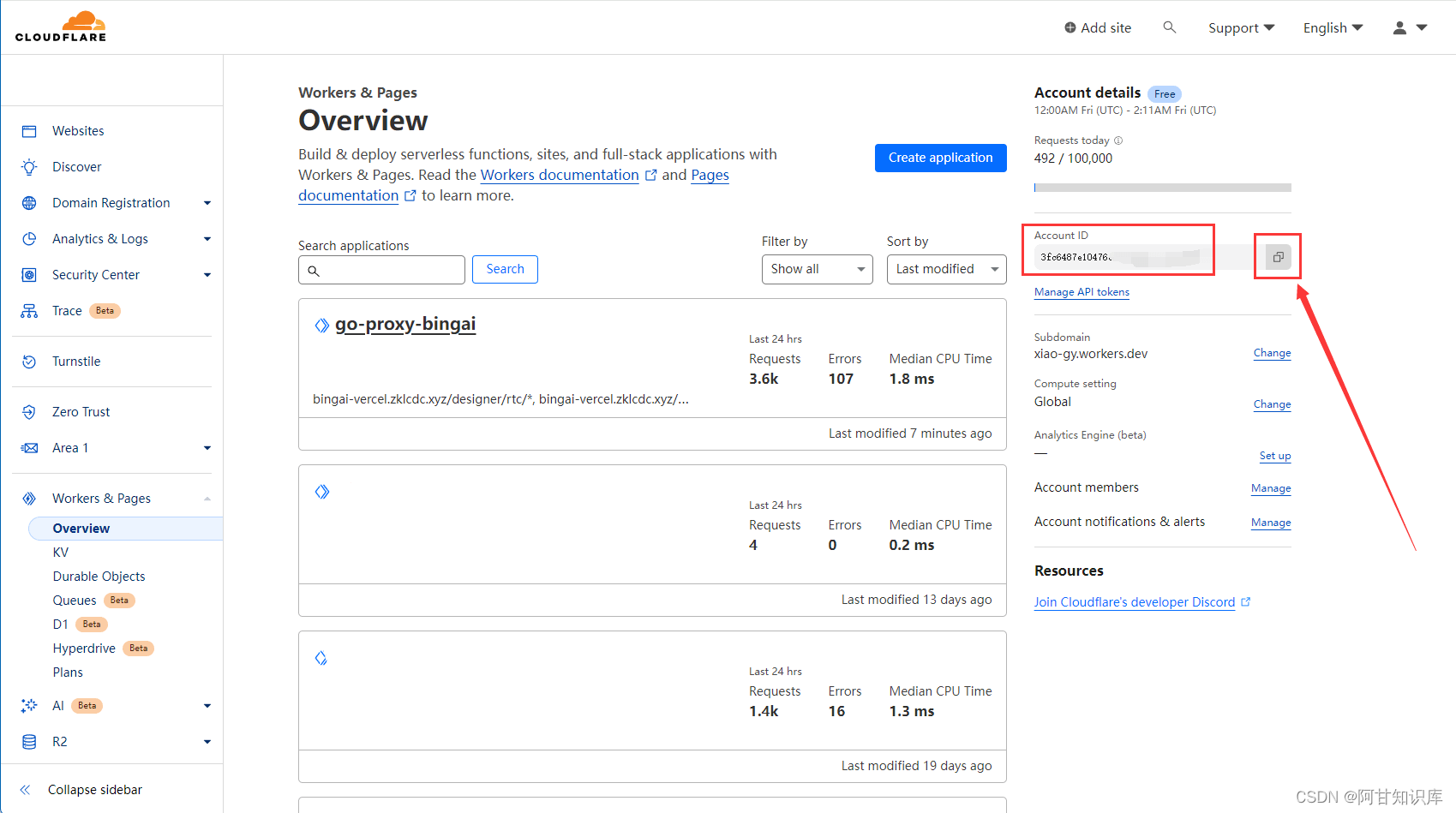Click magnifier icon in search applications field

(x=314, y=271)
